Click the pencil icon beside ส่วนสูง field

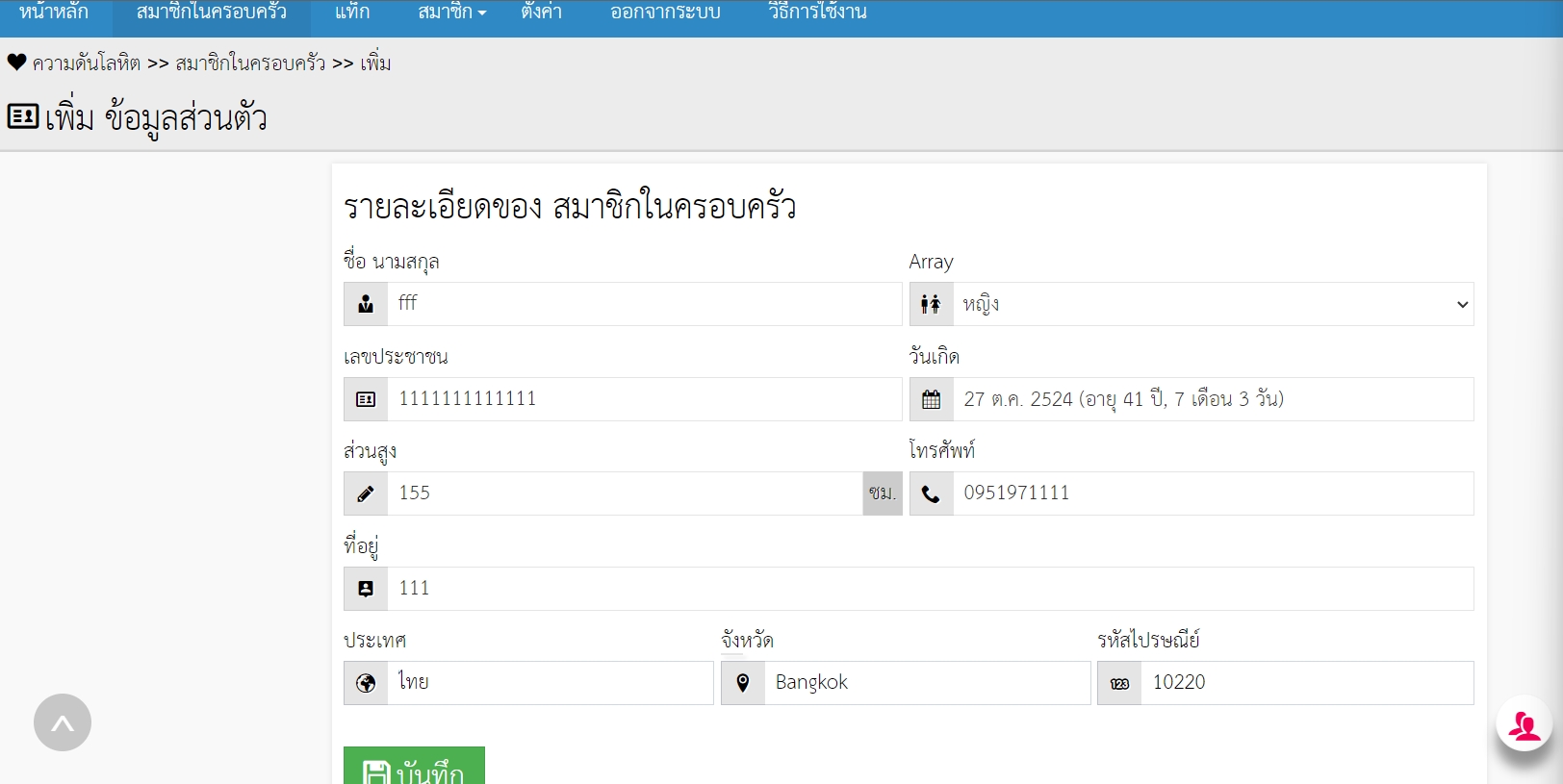(366, 493)
